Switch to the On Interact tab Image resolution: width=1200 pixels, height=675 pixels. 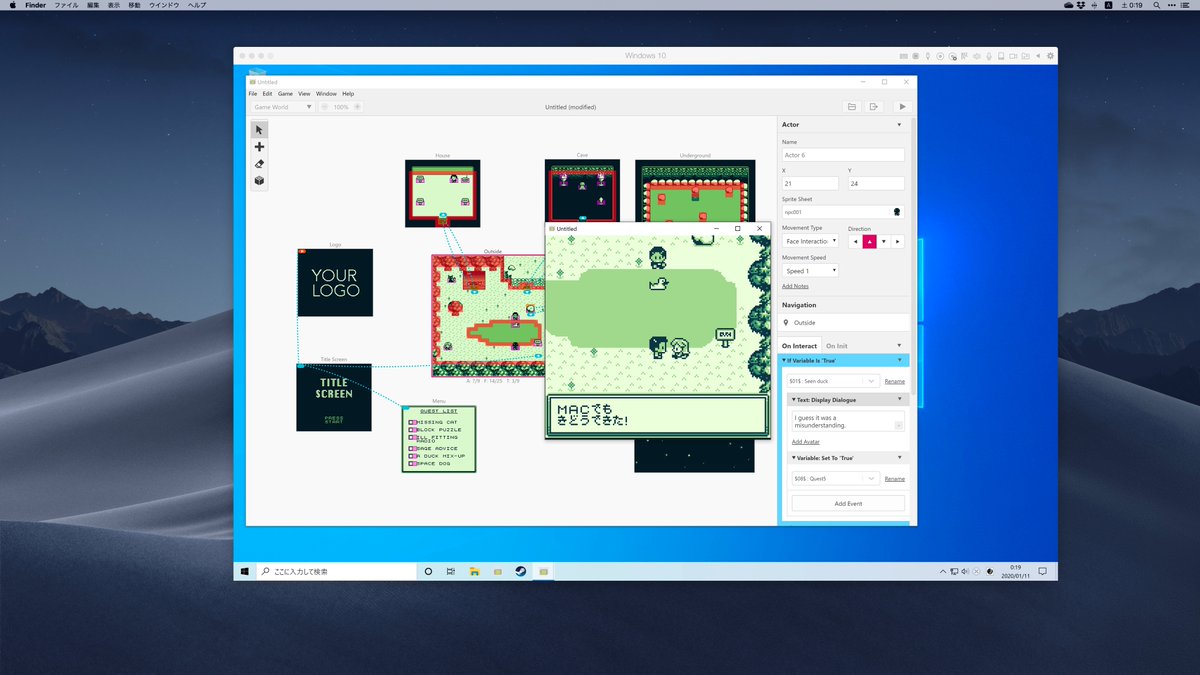pos(799,346)
